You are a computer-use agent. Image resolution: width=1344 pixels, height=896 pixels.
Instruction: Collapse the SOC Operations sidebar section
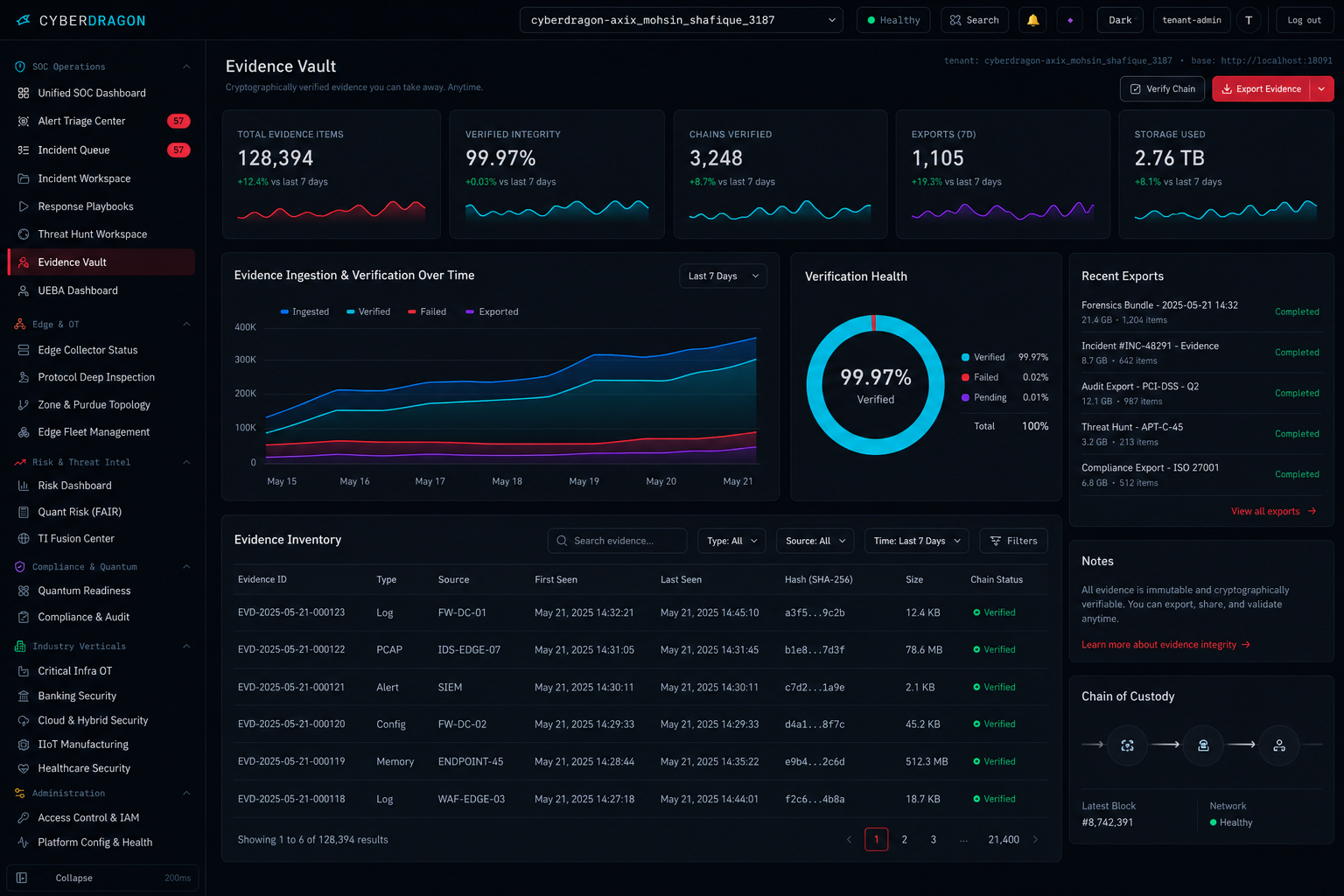(186, 66)
